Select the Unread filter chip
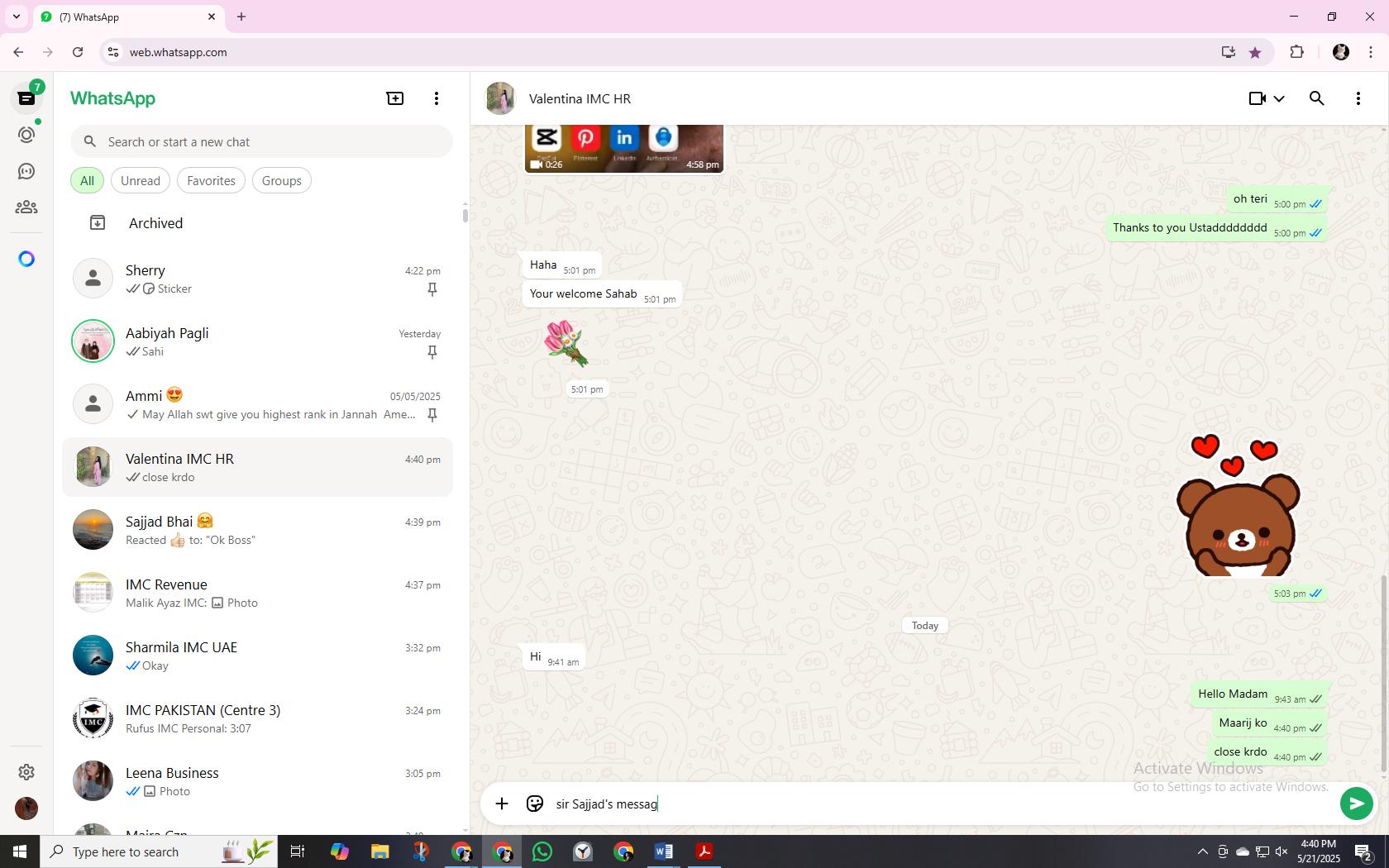The height and width of the screenshot is (868, 1389). point(141,181)
